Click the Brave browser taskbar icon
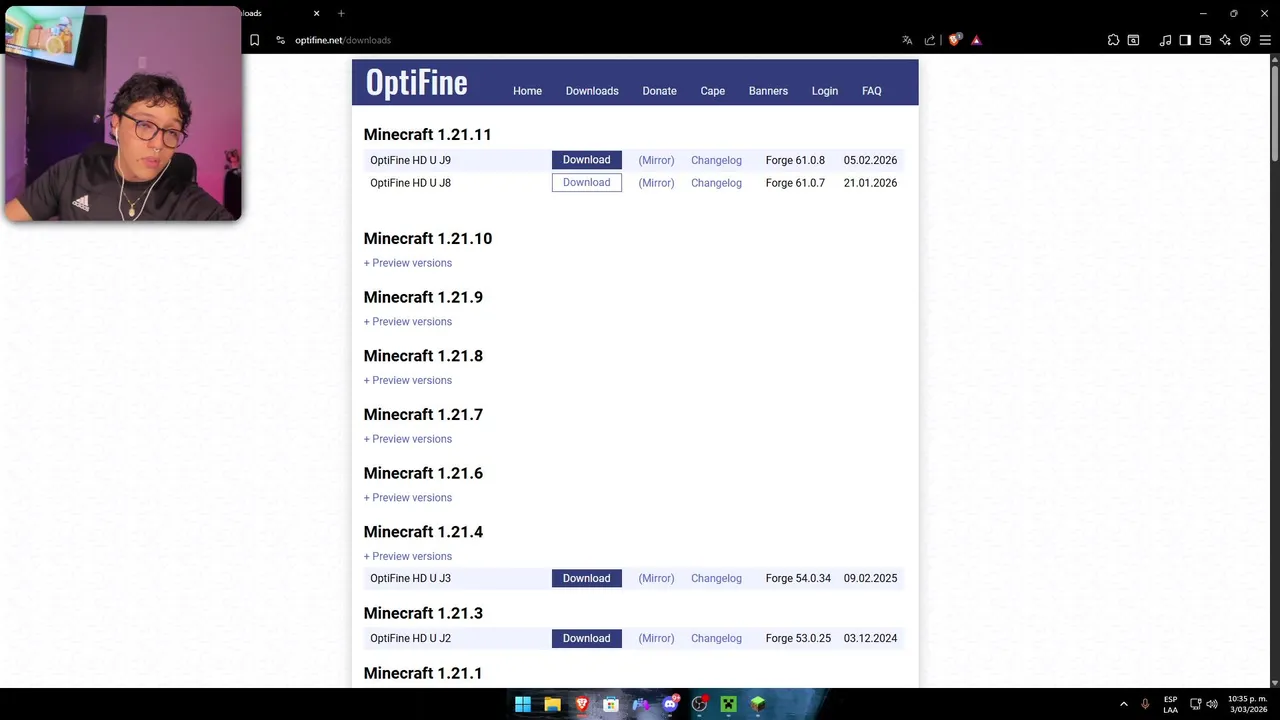 pos(582,704)
